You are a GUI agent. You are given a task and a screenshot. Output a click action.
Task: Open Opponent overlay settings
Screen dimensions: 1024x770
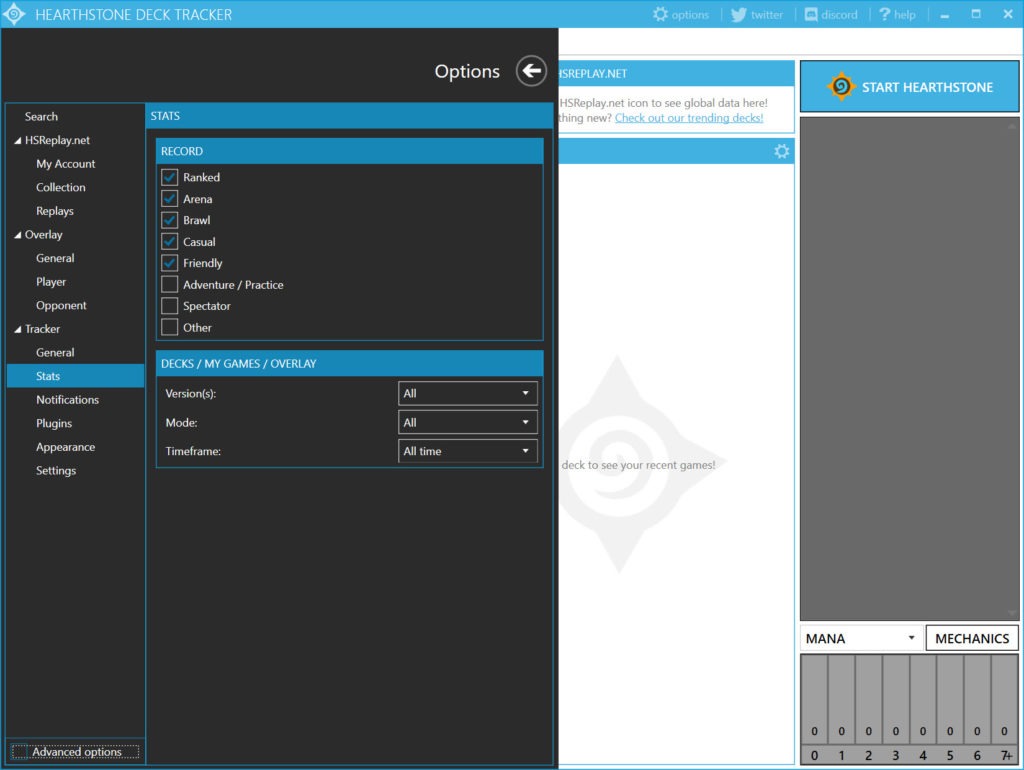61,305
